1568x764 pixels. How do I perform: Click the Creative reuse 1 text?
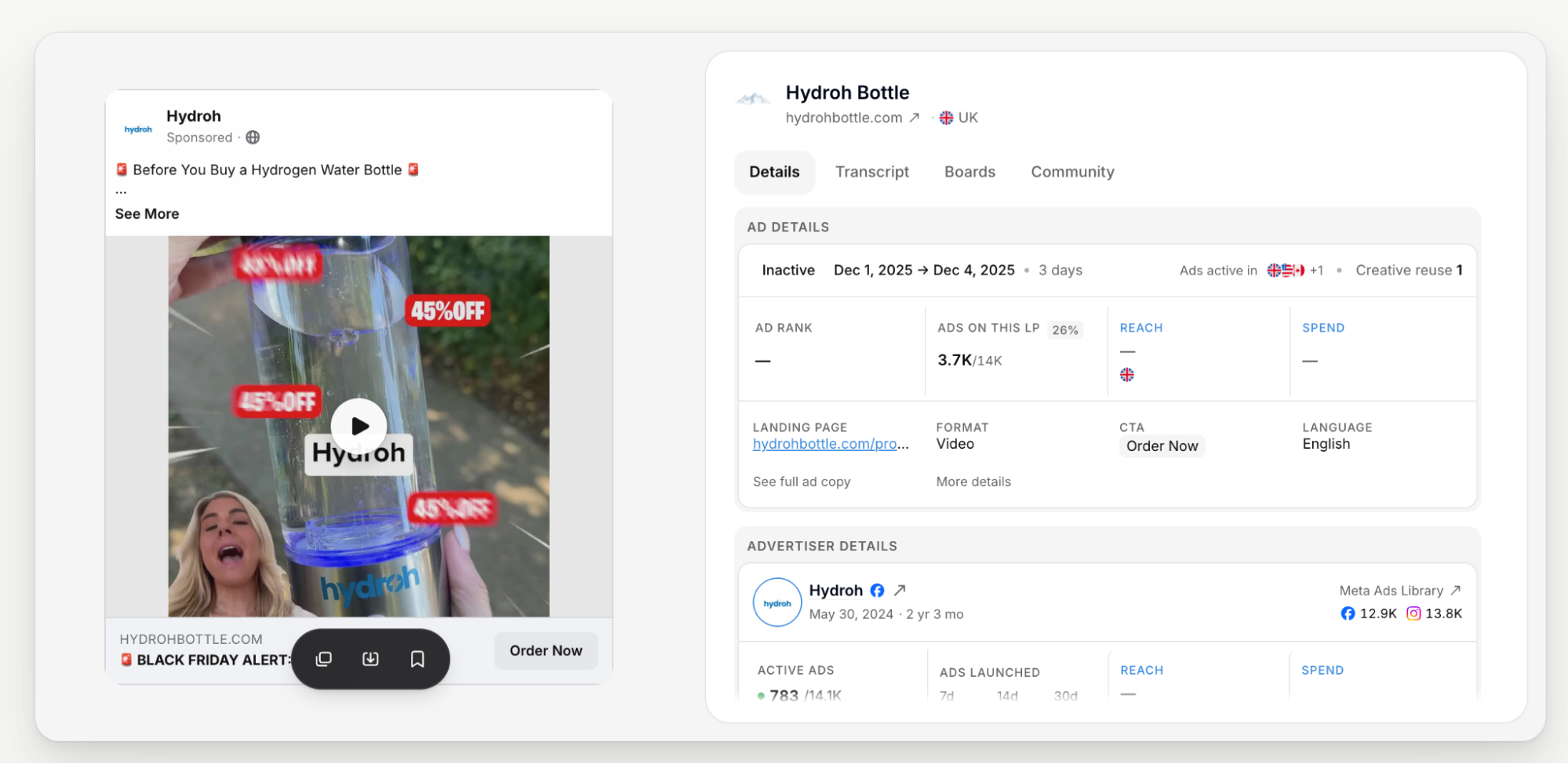tap(1410, 271)
